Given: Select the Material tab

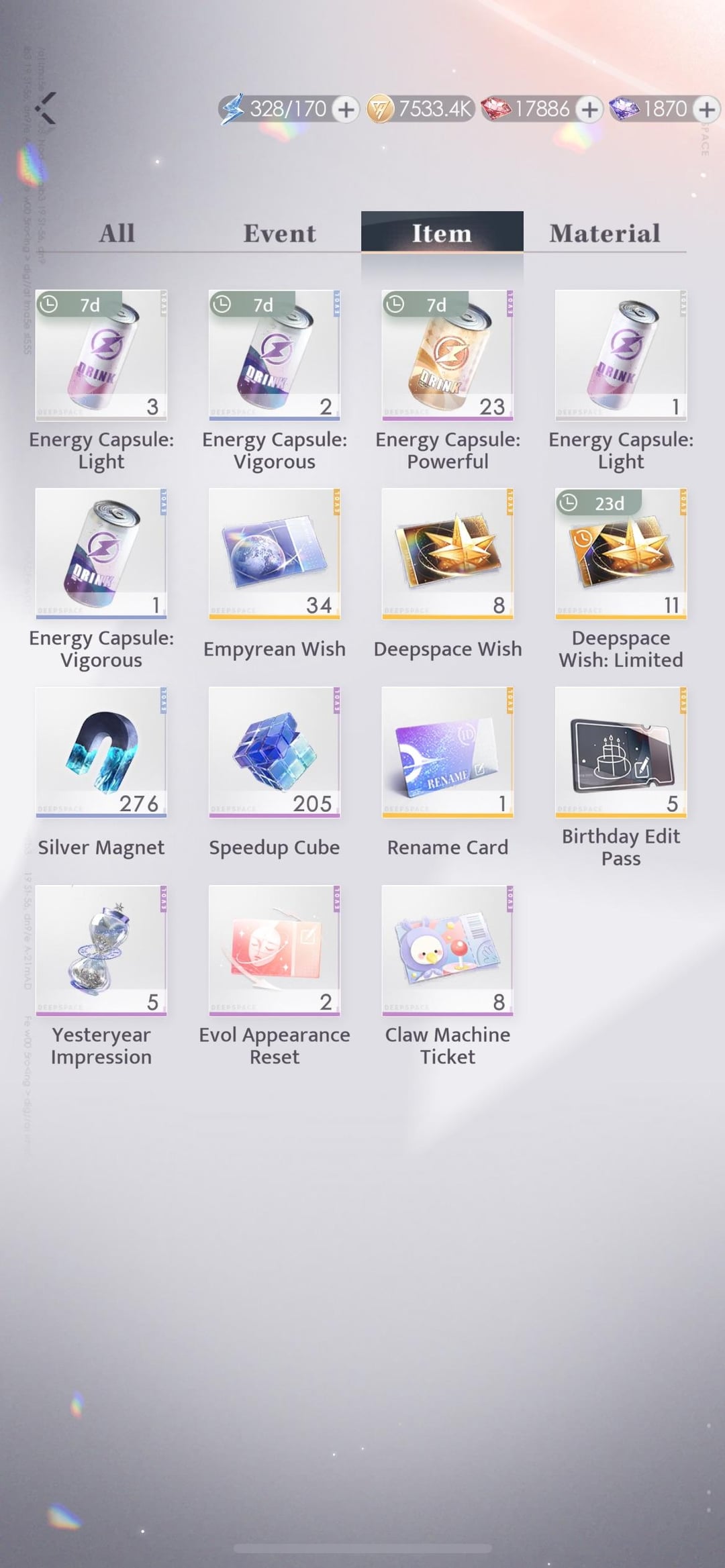Looking at the screenshot, I should tap(605, 233).
